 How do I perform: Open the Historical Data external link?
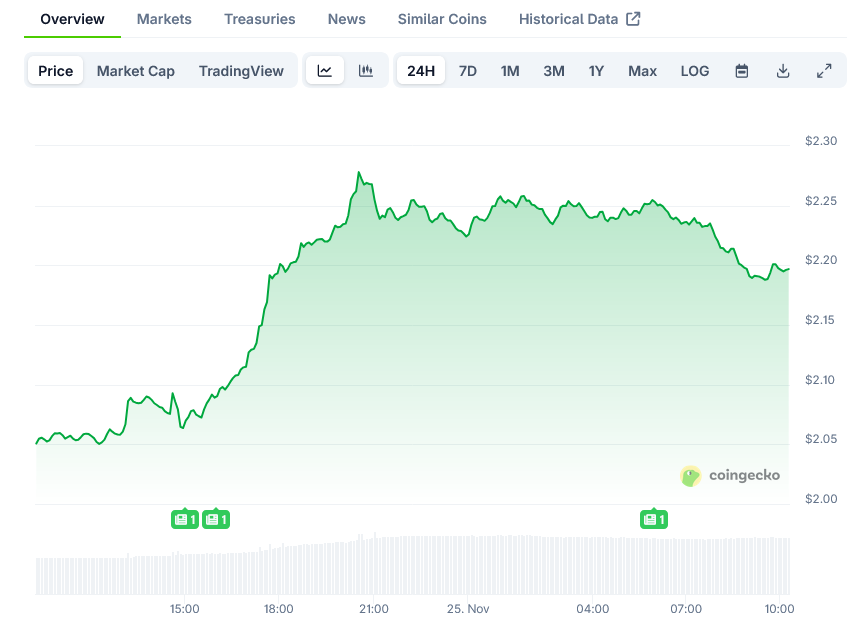click(x=579, y=19)
